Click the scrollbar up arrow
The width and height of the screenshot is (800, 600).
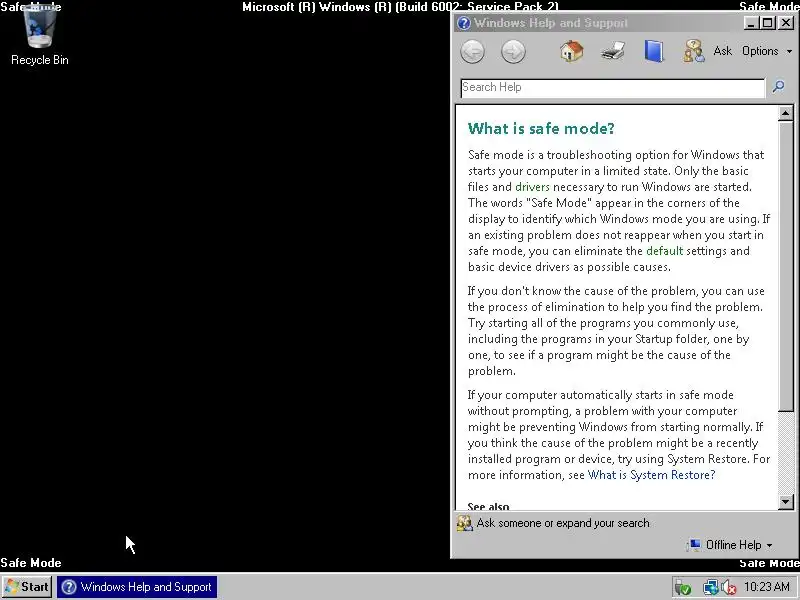tap(786, 113)
